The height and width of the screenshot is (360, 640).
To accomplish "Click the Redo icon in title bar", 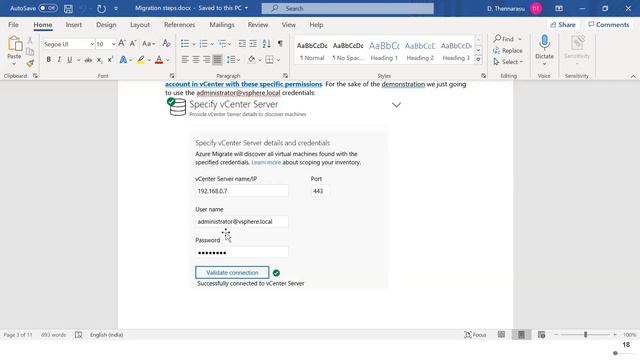I will tap(102, 8).
